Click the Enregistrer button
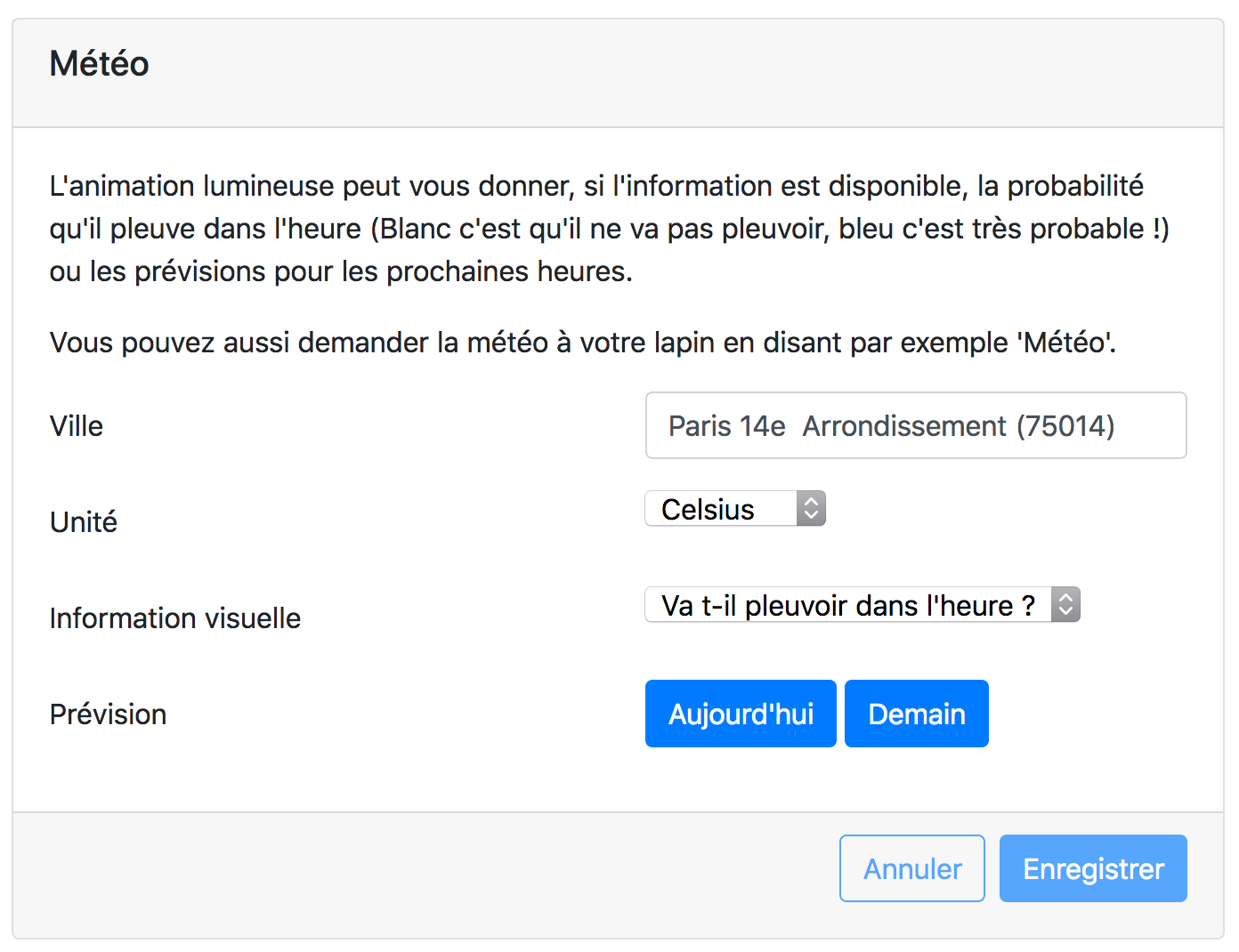Image resolution: width=1239 pixels, height=952 pixels. click(1093, 868)
